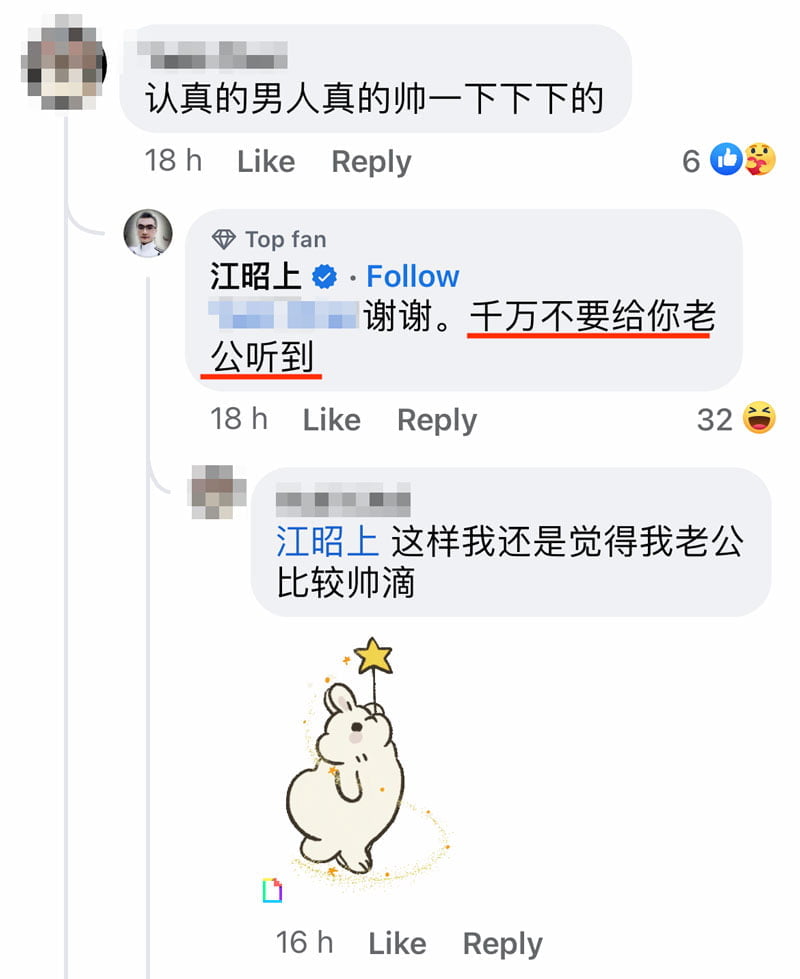This screenshot has height=979, width=800.
Task: Follow 江昭上
Action: click(412, 276)
